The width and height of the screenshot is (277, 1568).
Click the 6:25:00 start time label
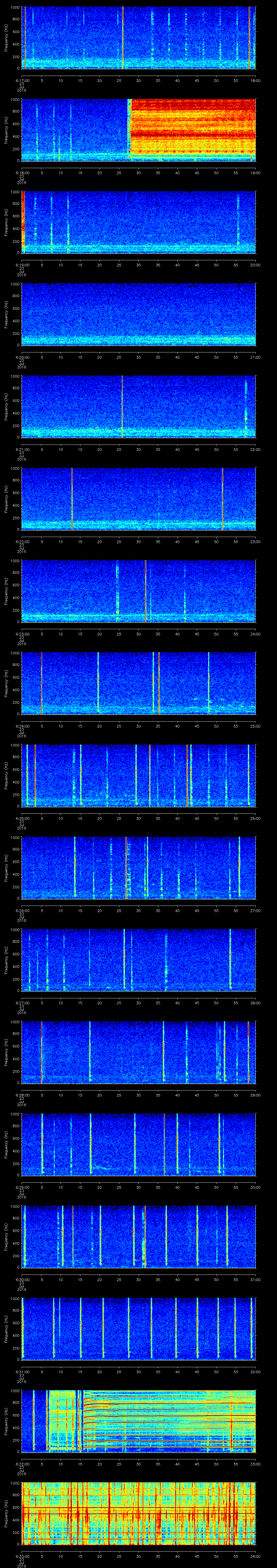[22, 819]
